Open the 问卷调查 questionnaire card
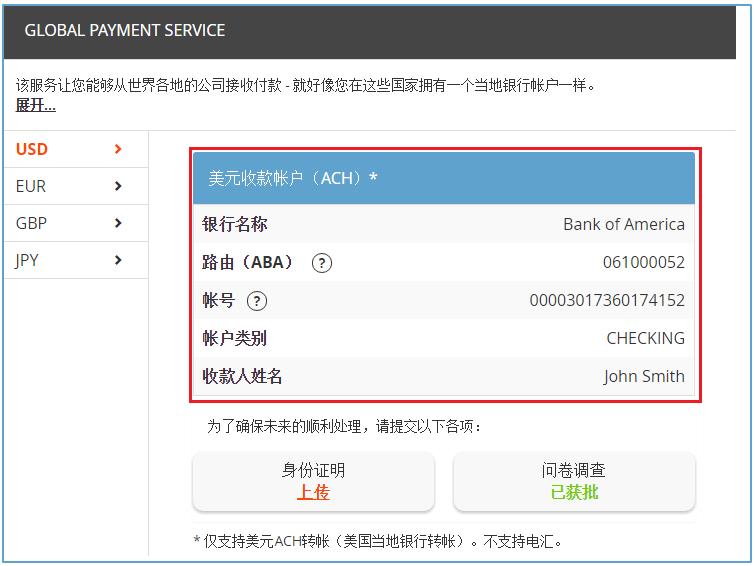The width and height of the screenshot is (755, 566). (x=574, y=481)
